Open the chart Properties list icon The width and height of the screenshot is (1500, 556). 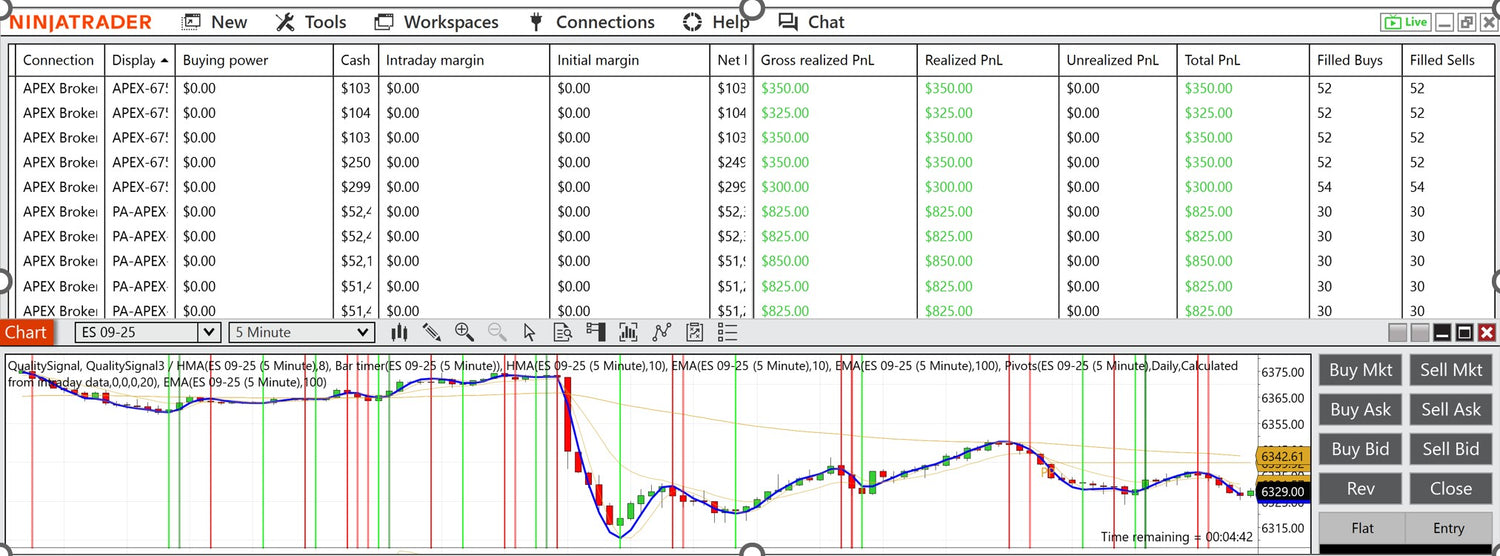click(727, 332)
